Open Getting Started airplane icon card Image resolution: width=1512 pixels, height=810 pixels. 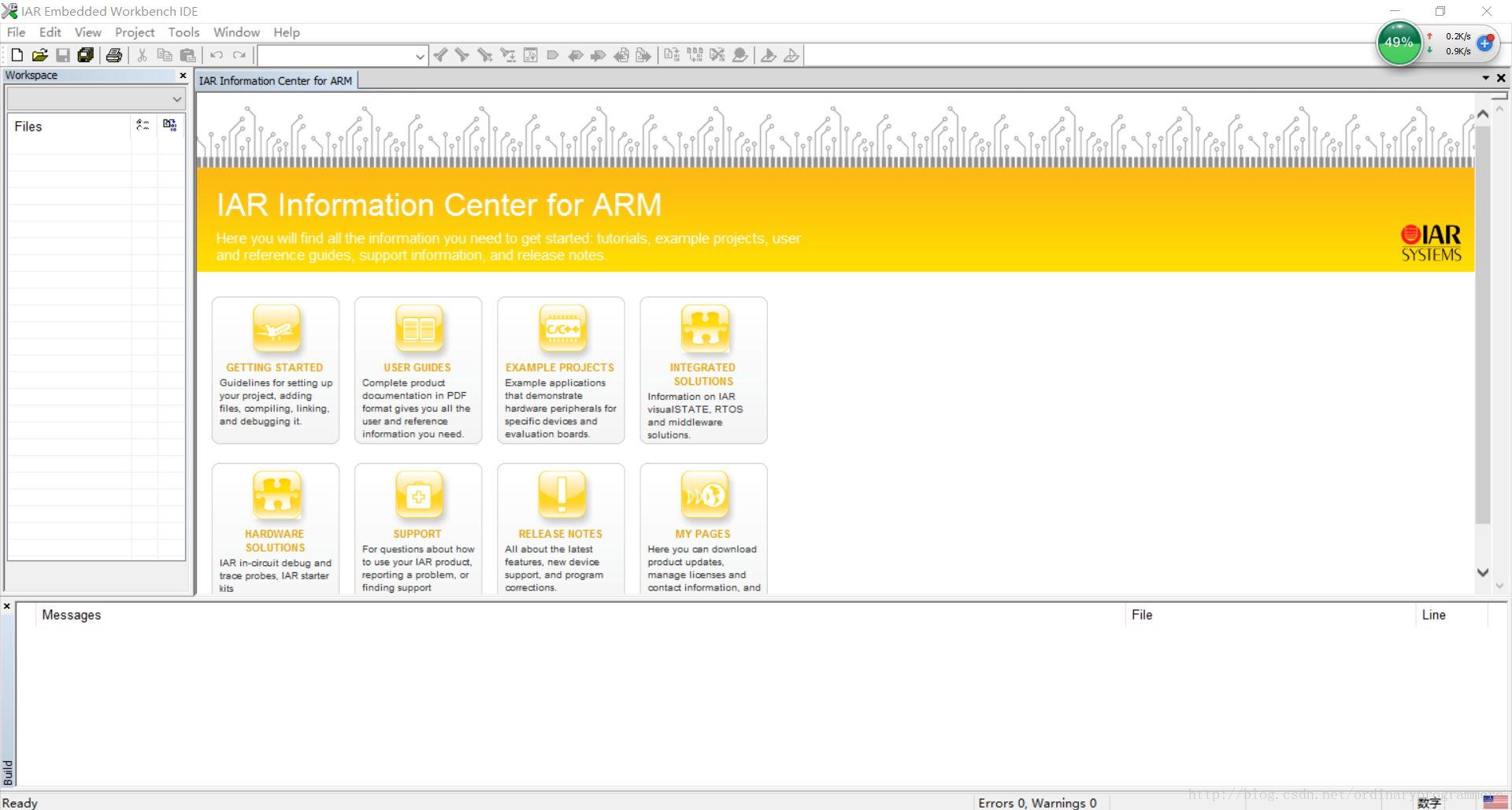(276, 328)
